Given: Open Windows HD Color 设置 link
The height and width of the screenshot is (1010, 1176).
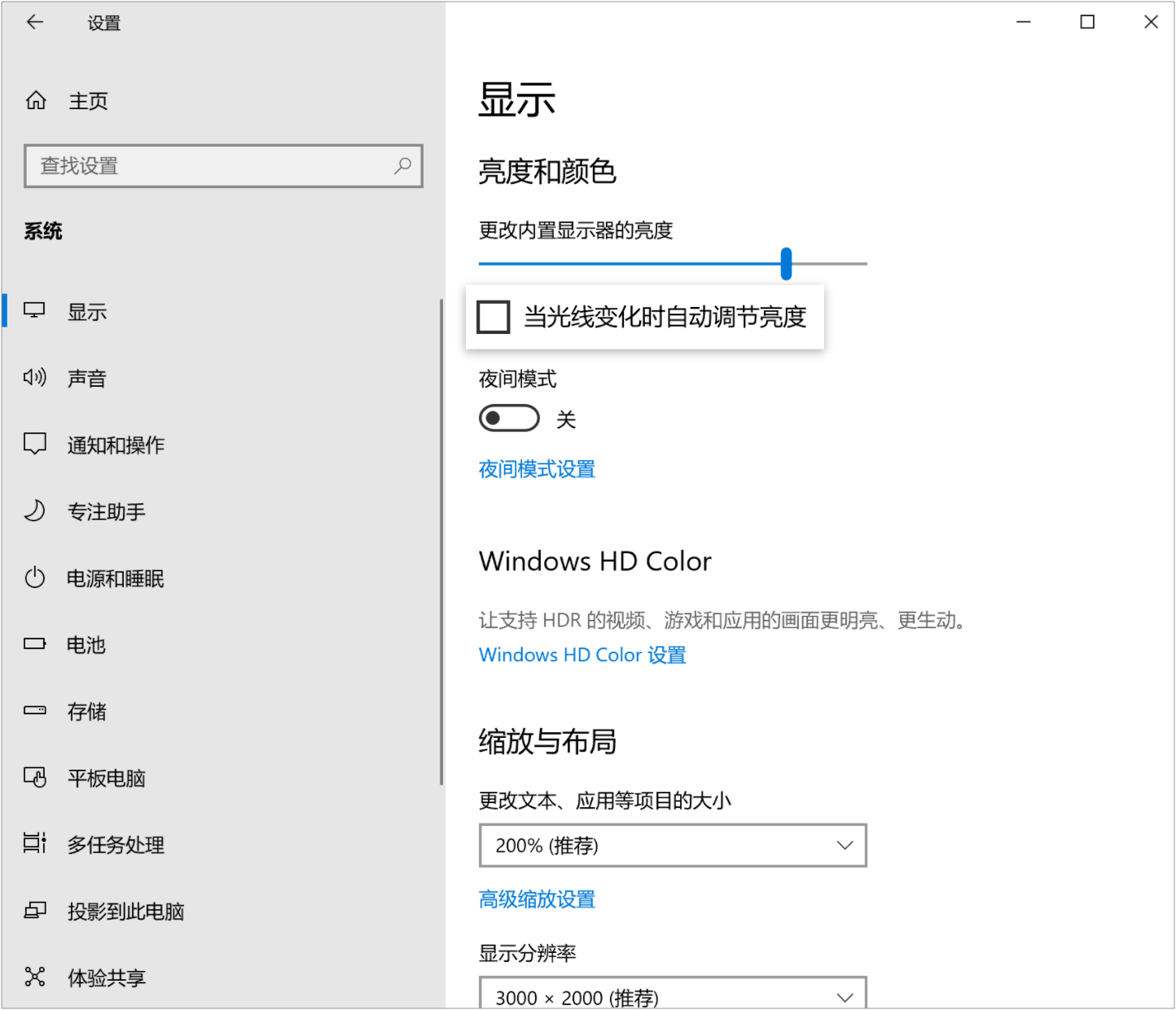Looking at the screenshot, I should coord(582,655).
